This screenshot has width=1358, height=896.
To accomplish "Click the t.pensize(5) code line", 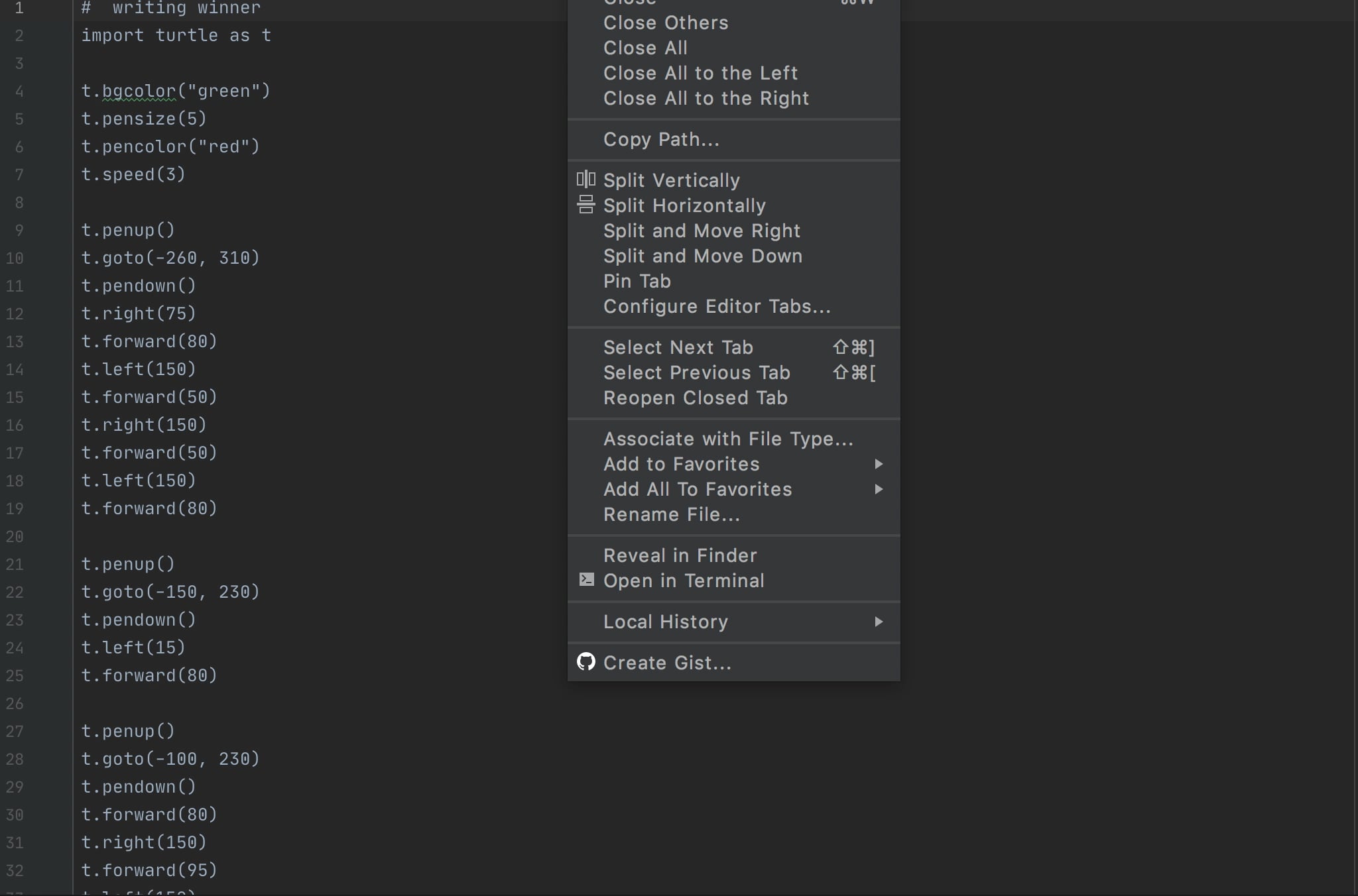I will click(x=144, y=119).
